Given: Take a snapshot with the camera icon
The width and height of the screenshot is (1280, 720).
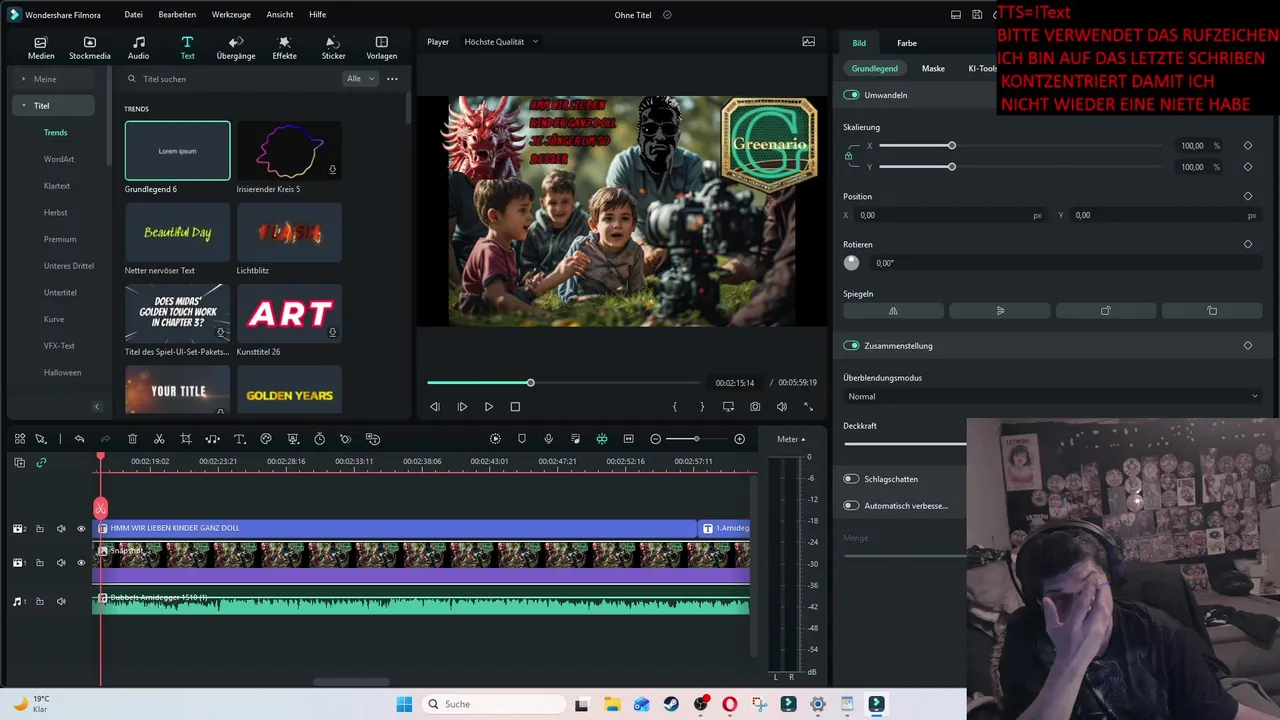Looking at the screenshot, I should pos(755,407).
